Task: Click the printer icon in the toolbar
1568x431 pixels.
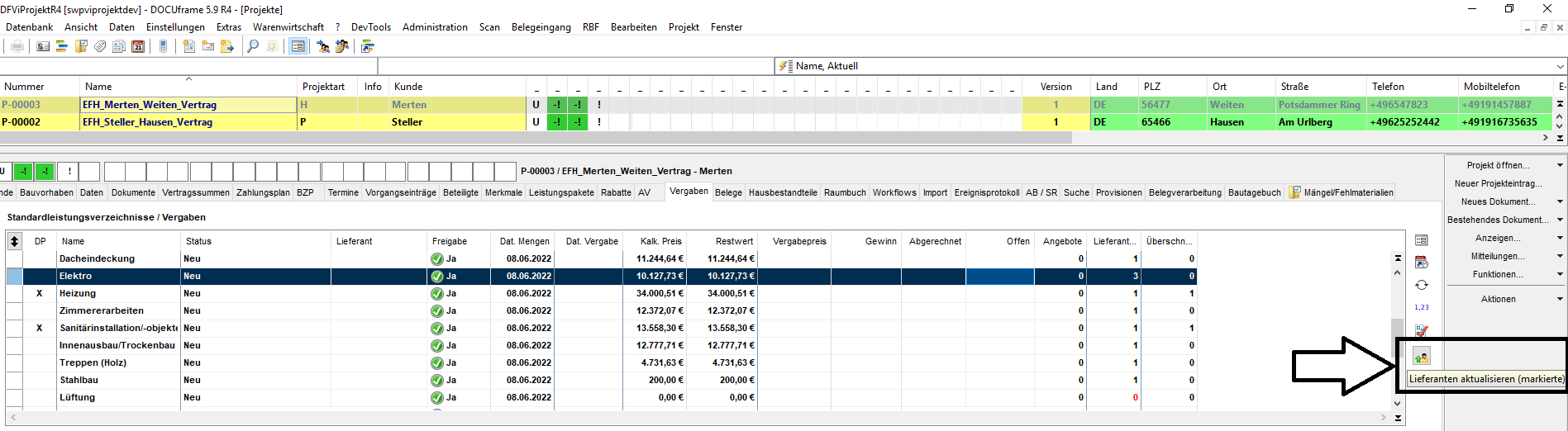Action: [x=17, y=46]
